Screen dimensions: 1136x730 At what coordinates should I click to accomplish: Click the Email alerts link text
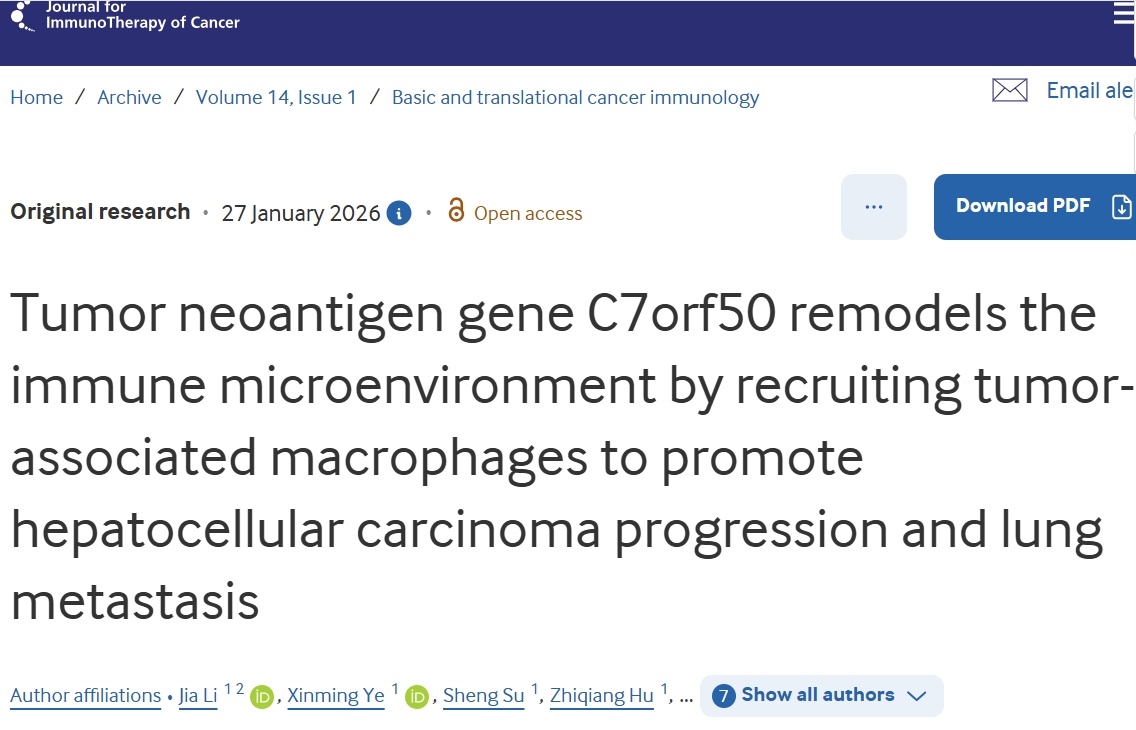tap(1089, 91)
